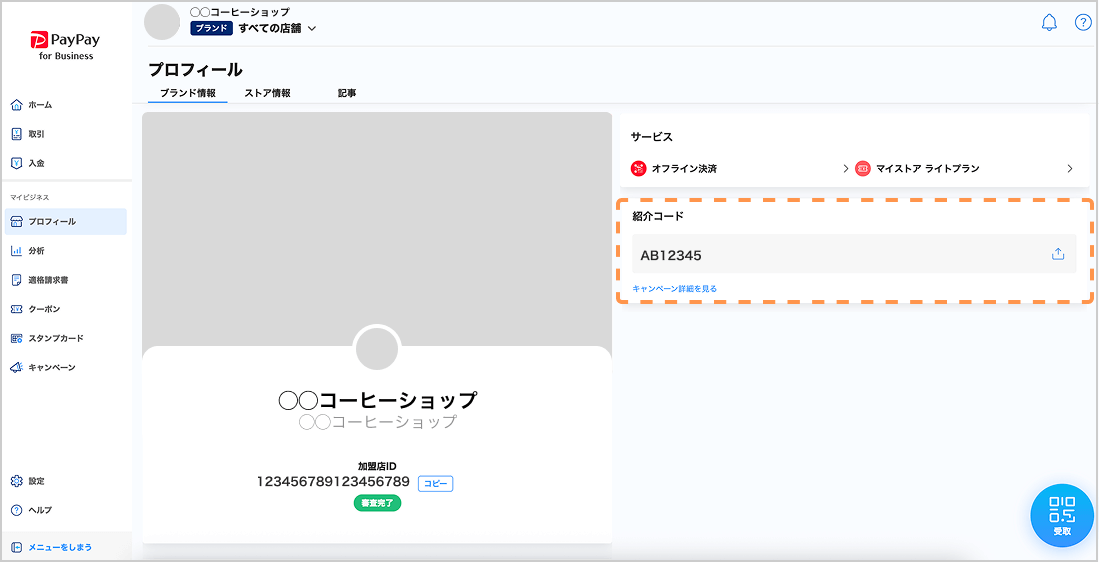
Task: Open クーポン in the sidebar
Action: click(44, 309)
